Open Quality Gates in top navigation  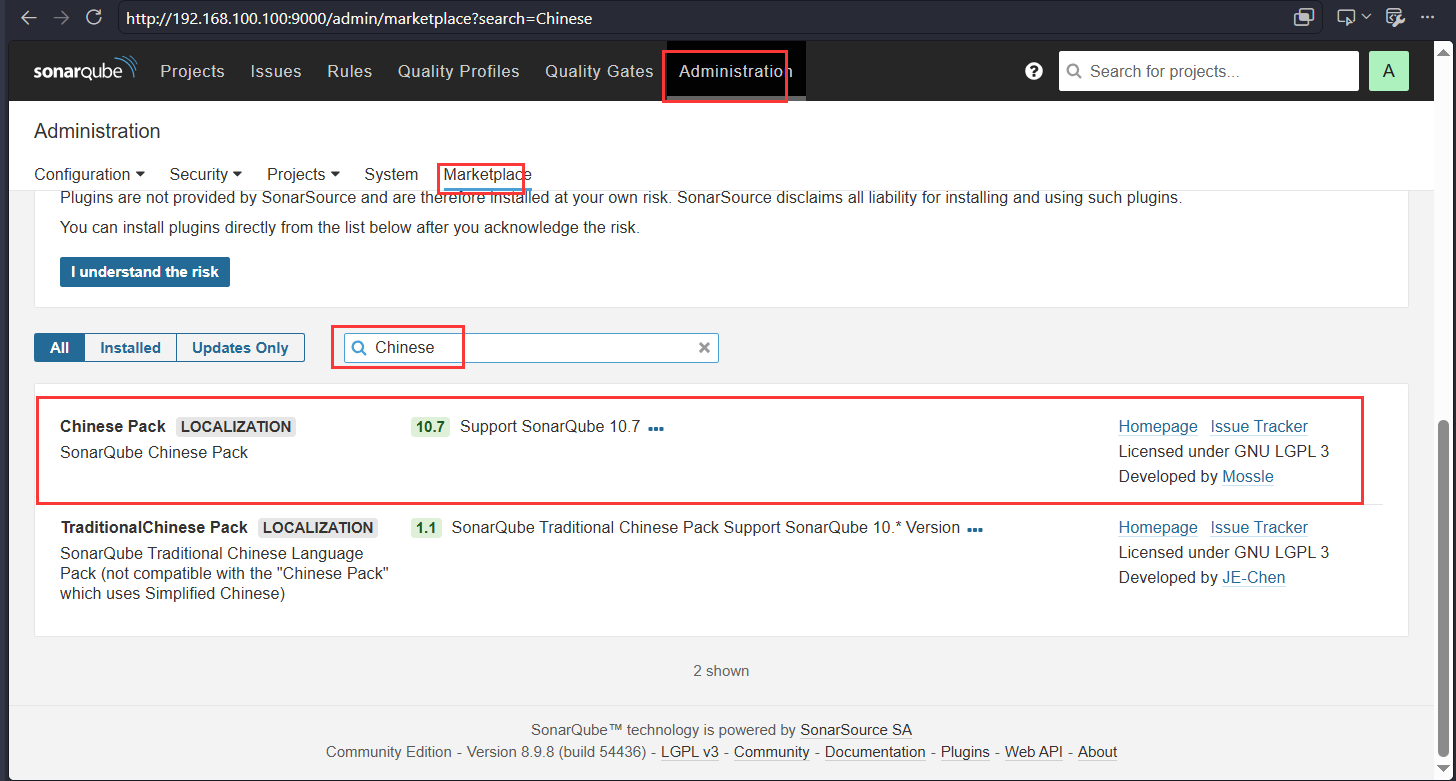click(599, 71)
